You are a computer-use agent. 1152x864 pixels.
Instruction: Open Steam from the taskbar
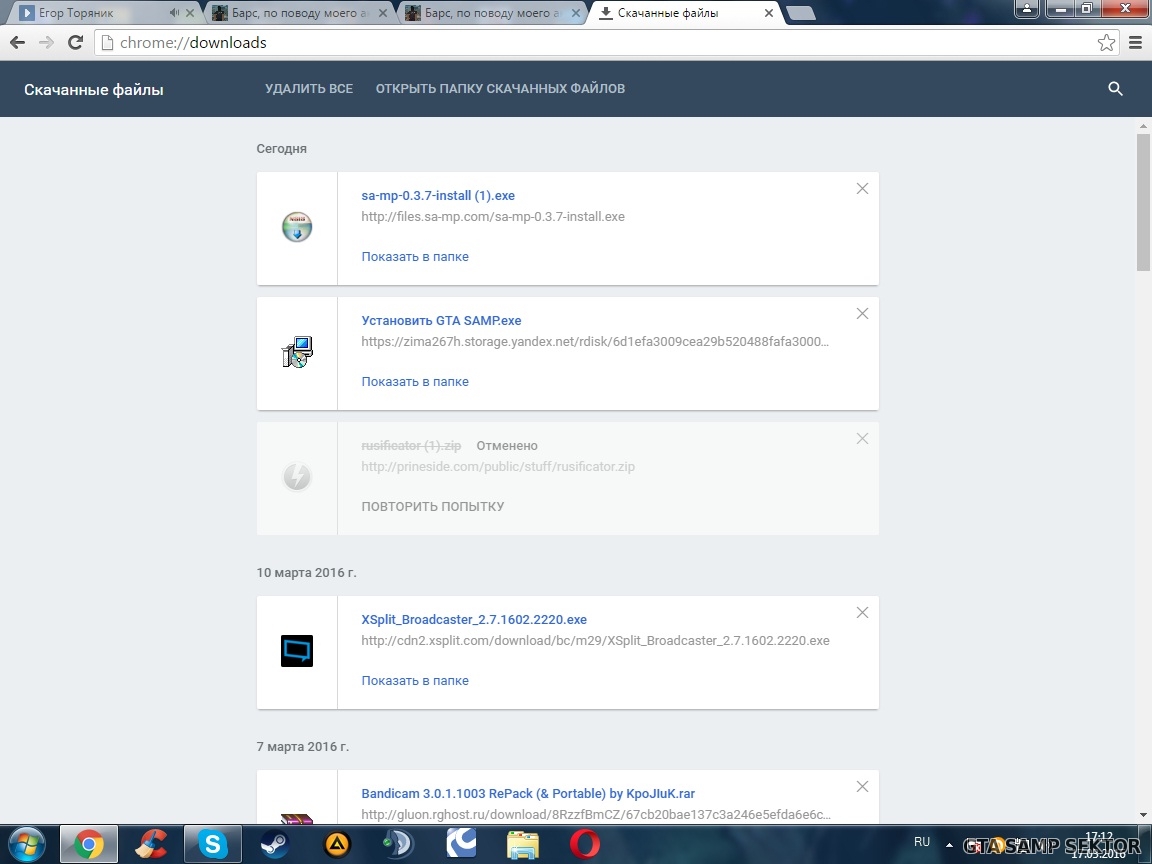click(275, 844)
